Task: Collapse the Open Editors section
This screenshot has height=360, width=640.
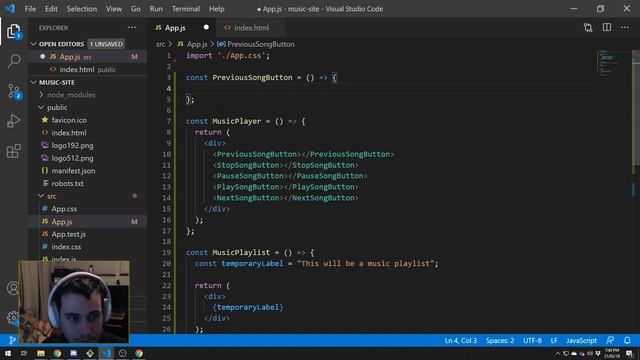Action: tap(33, 44)
